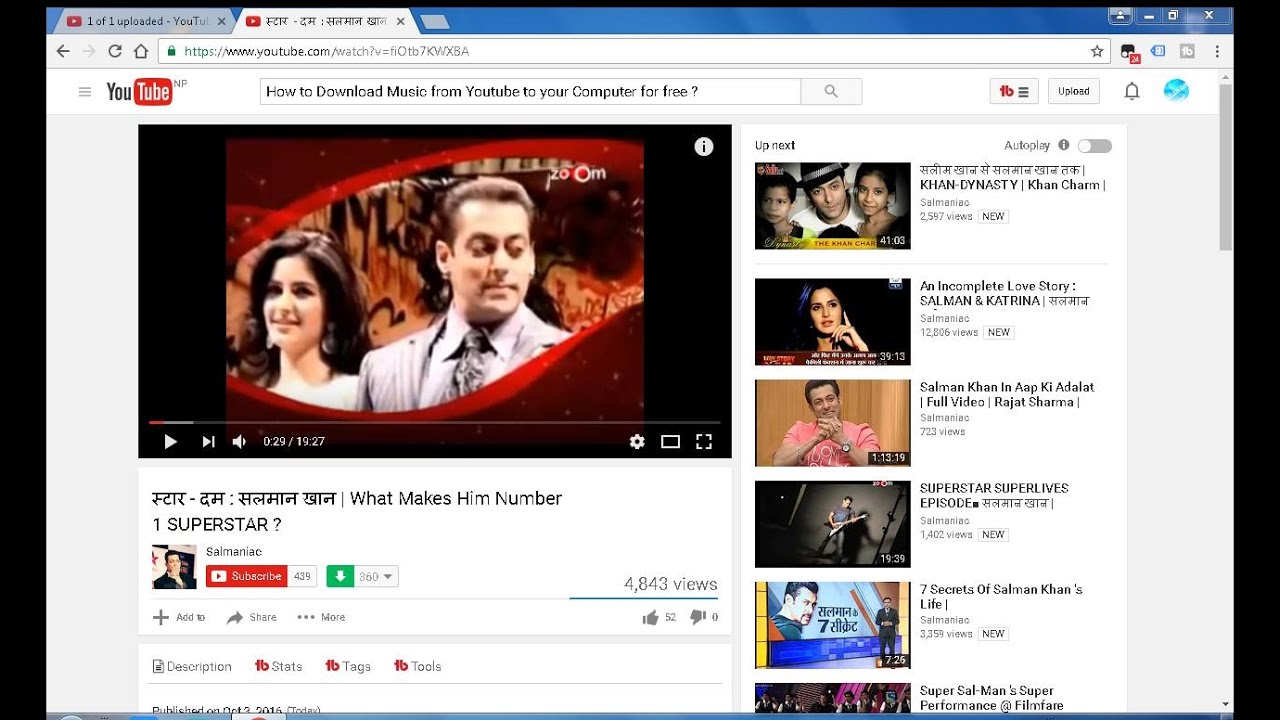The height and width of the screenshot is (720, 1280).
Task: Mute the video volume
Action: point(240,441)
